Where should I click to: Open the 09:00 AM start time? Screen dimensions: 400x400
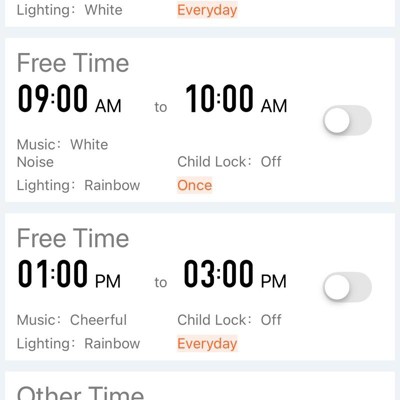70,98
